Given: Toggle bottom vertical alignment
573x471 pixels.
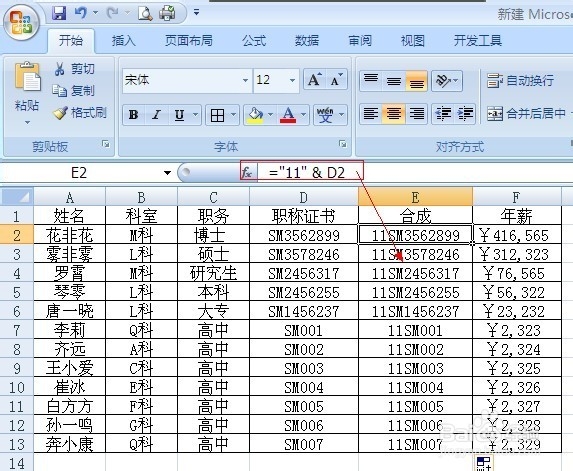Looking at the screenshot, I should [x=416, y=80].
